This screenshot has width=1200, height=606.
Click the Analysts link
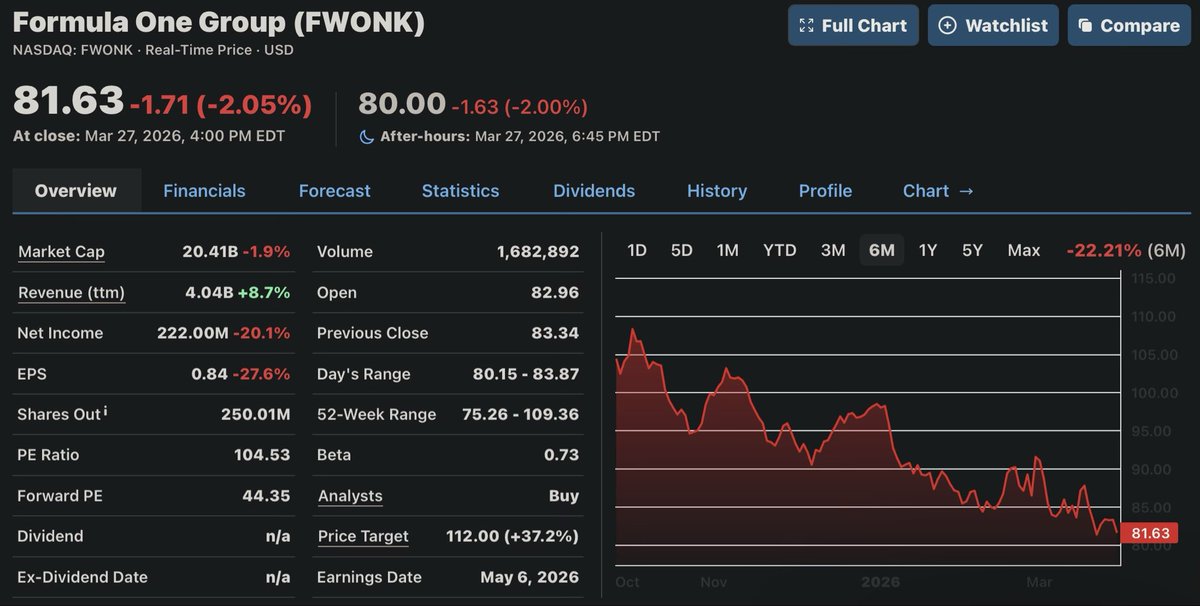[x=350, y=496]
